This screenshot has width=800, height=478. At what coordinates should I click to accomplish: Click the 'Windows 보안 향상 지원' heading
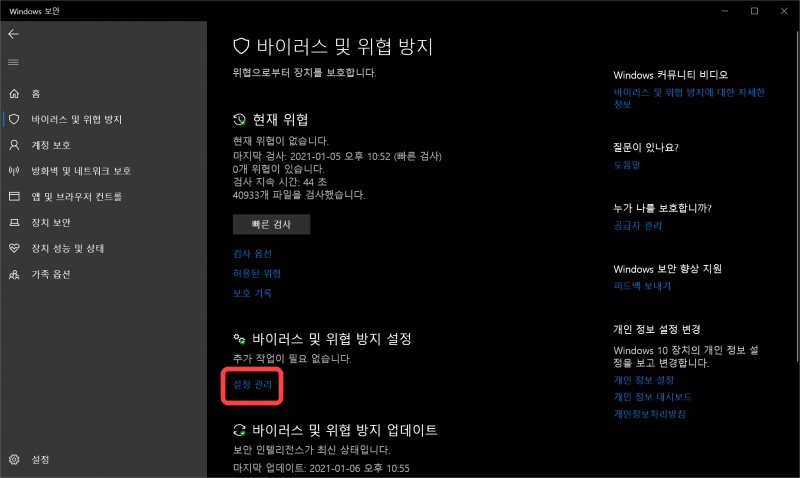click(667, 269)
